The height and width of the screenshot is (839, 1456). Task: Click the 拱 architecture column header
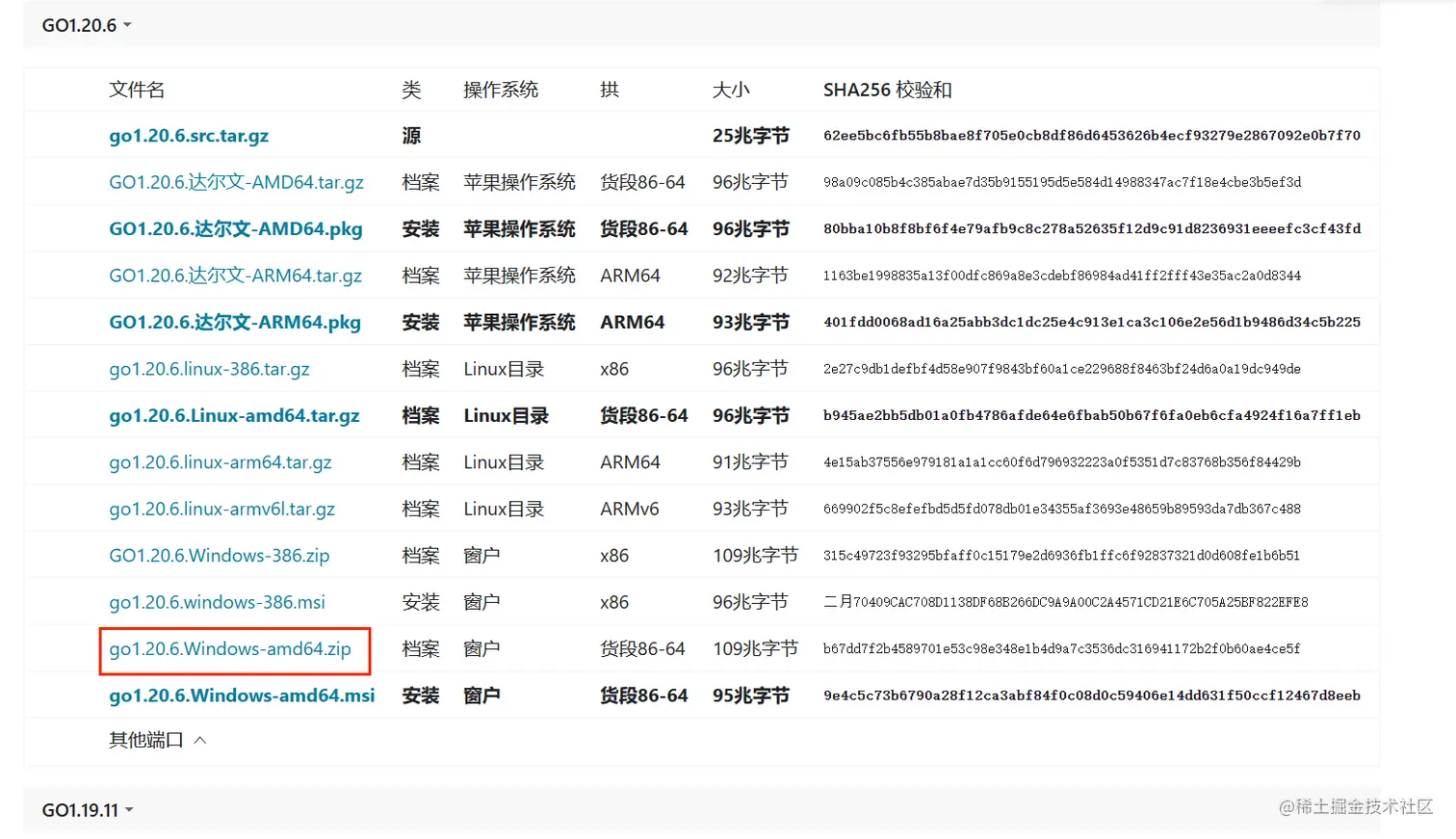point(610,90)
